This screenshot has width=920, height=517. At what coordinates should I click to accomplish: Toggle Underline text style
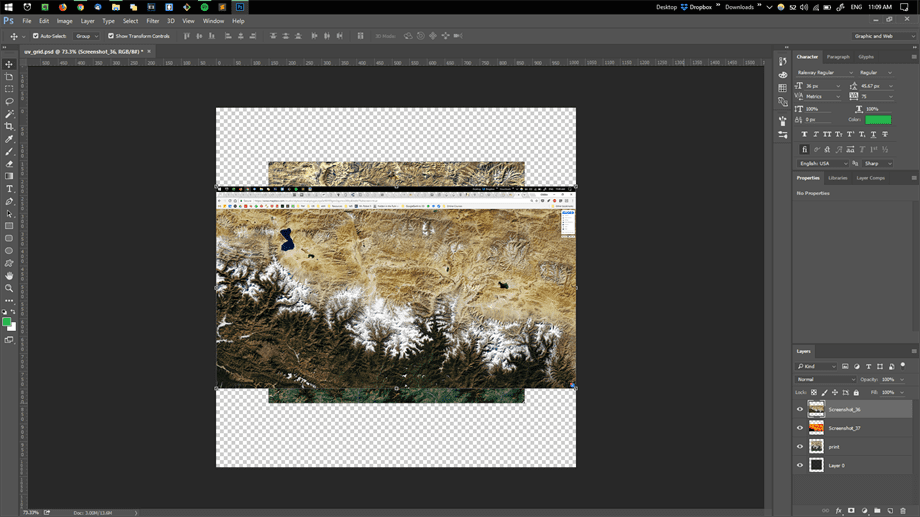click(x=874, y=134)
